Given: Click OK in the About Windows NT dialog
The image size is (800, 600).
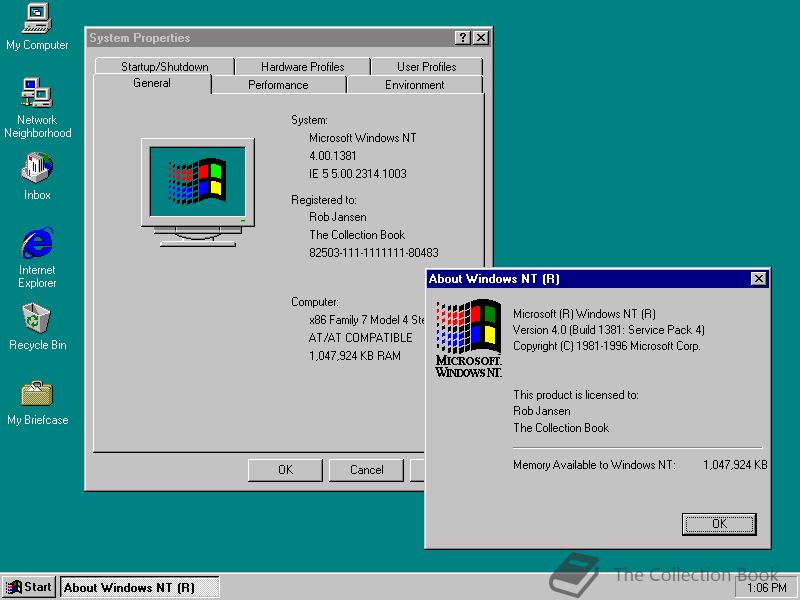Looking at the screenshot, I should [x=719, y=524].
